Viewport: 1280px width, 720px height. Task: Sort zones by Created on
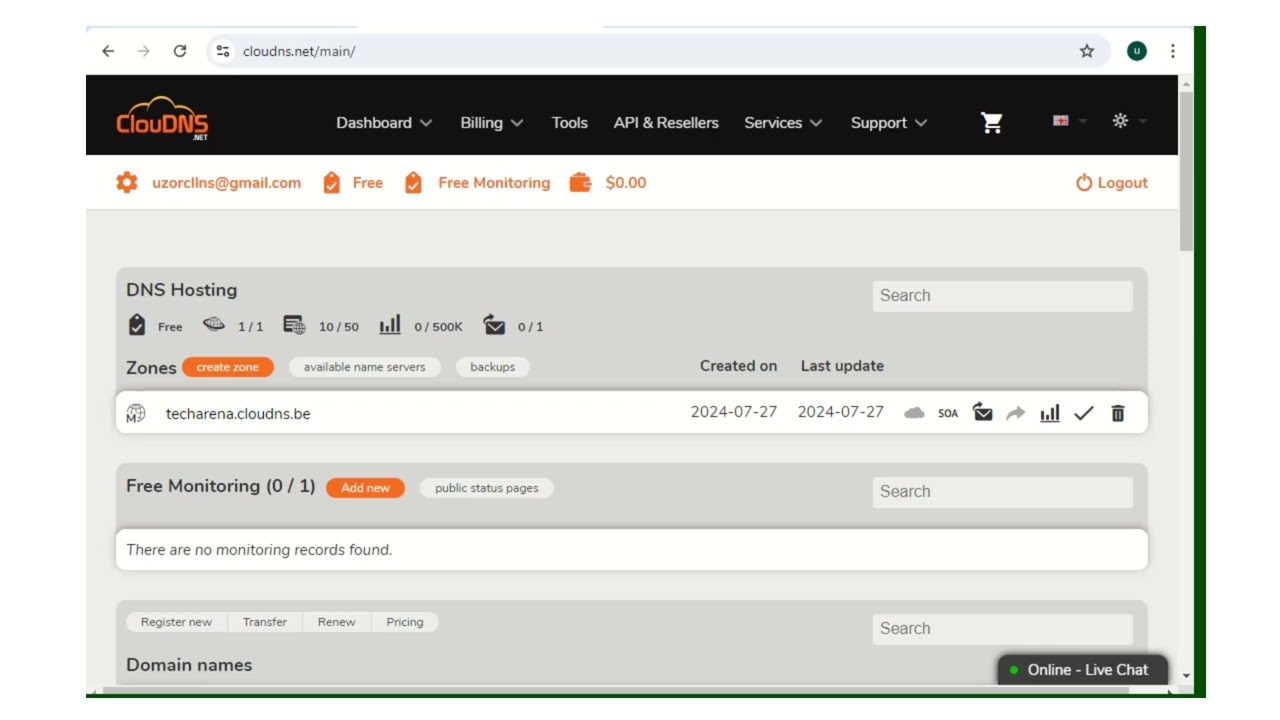pos(738,366)
